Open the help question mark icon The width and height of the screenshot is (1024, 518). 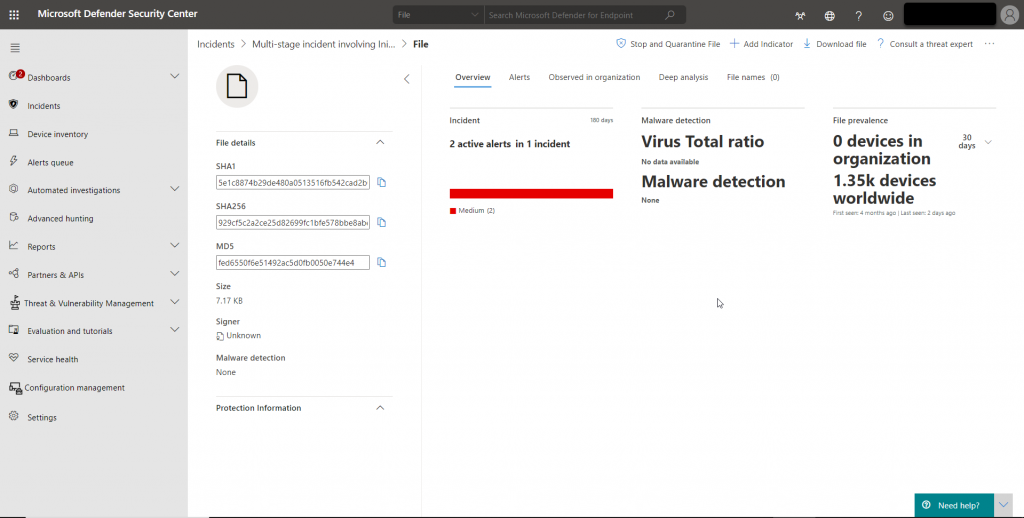coord(859,16)
